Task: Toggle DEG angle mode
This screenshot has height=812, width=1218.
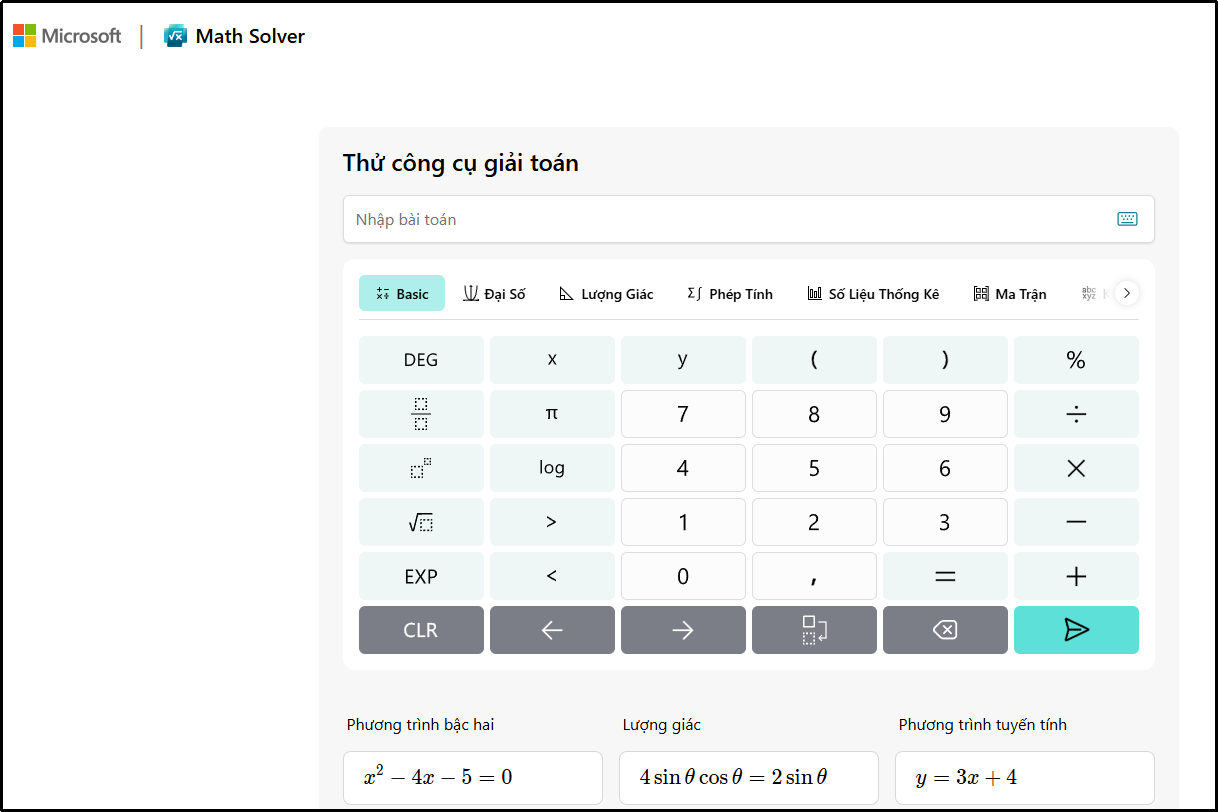Action: (421, 359)
